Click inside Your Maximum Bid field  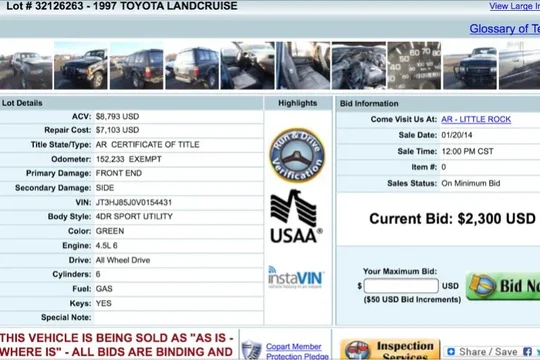401,286
